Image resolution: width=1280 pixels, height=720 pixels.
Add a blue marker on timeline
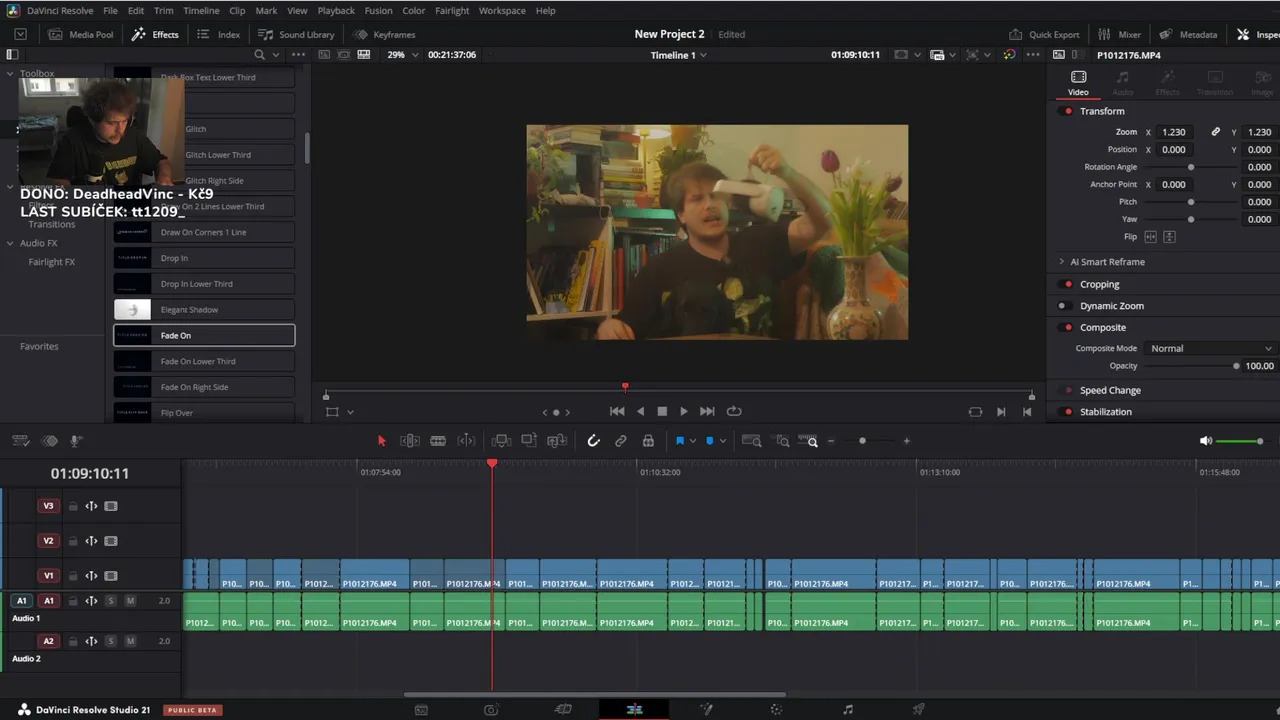click(710, 441)
